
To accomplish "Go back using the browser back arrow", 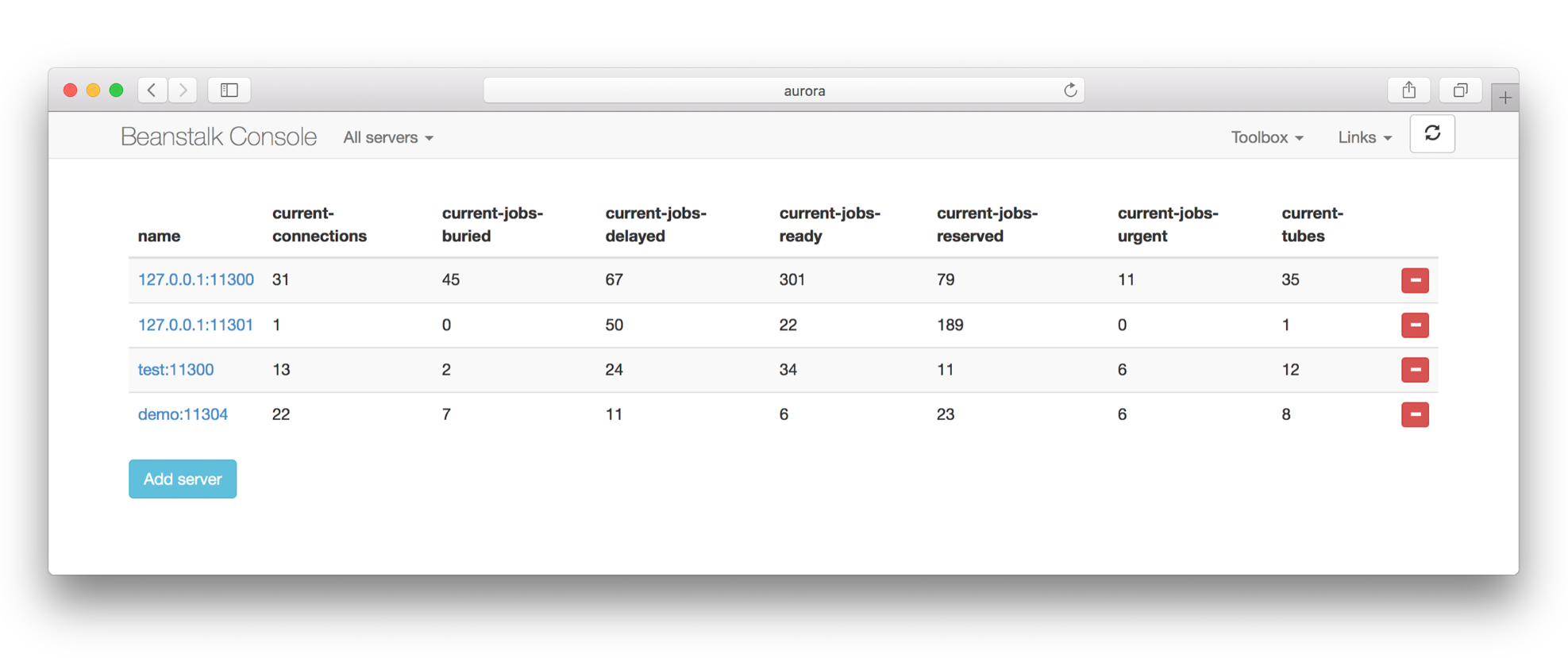I will [152, 90].
